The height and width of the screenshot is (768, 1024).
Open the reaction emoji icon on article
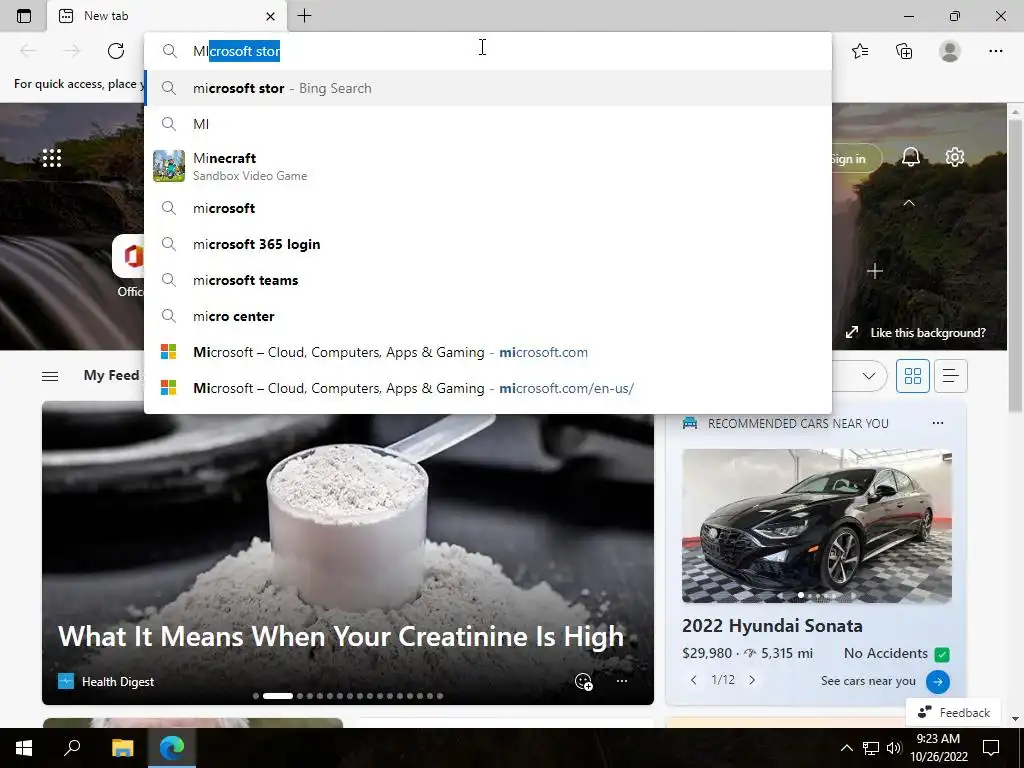584,682
